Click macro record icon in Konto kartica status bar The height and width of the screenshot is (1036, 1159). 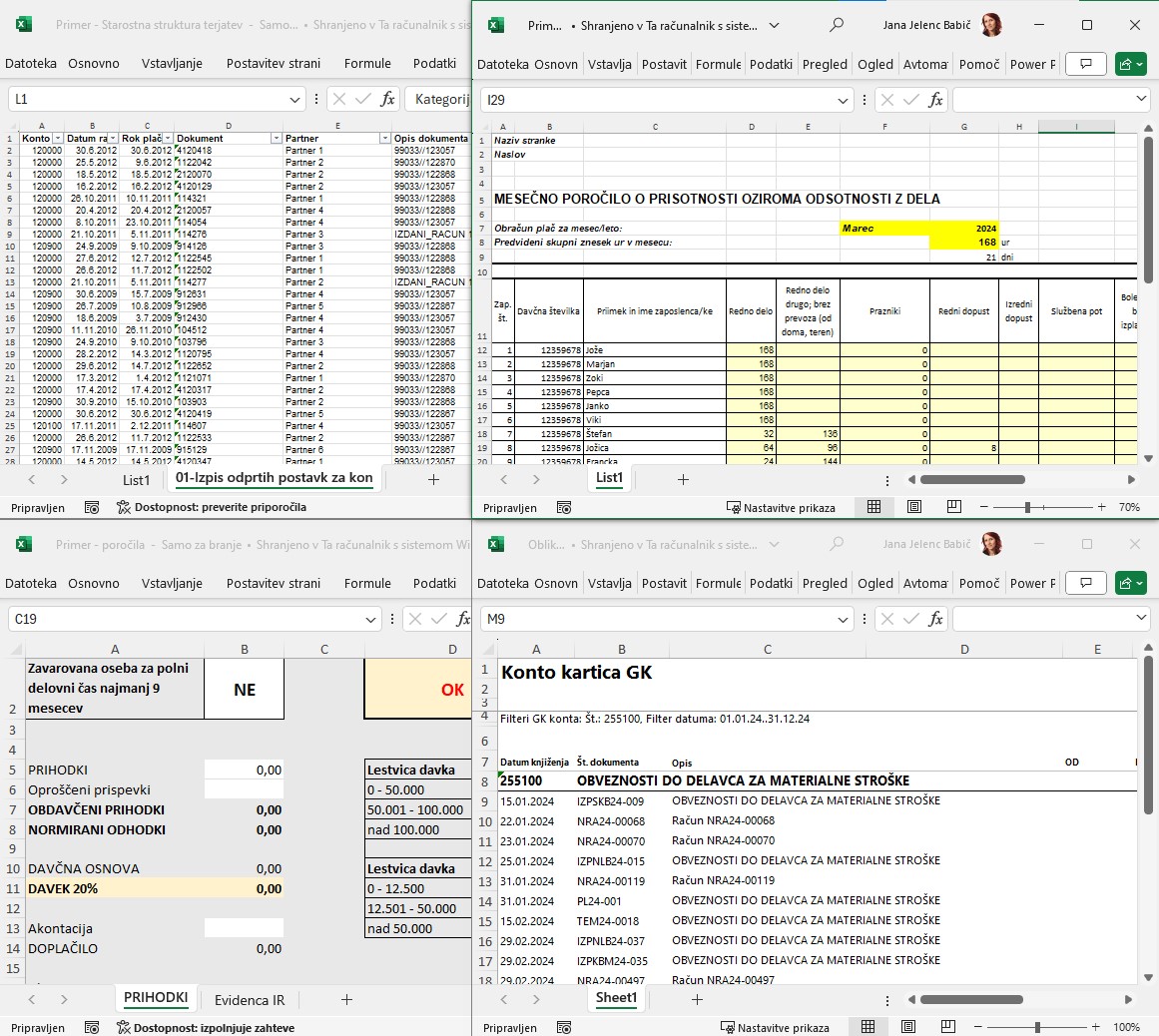tap(564, 1027)
